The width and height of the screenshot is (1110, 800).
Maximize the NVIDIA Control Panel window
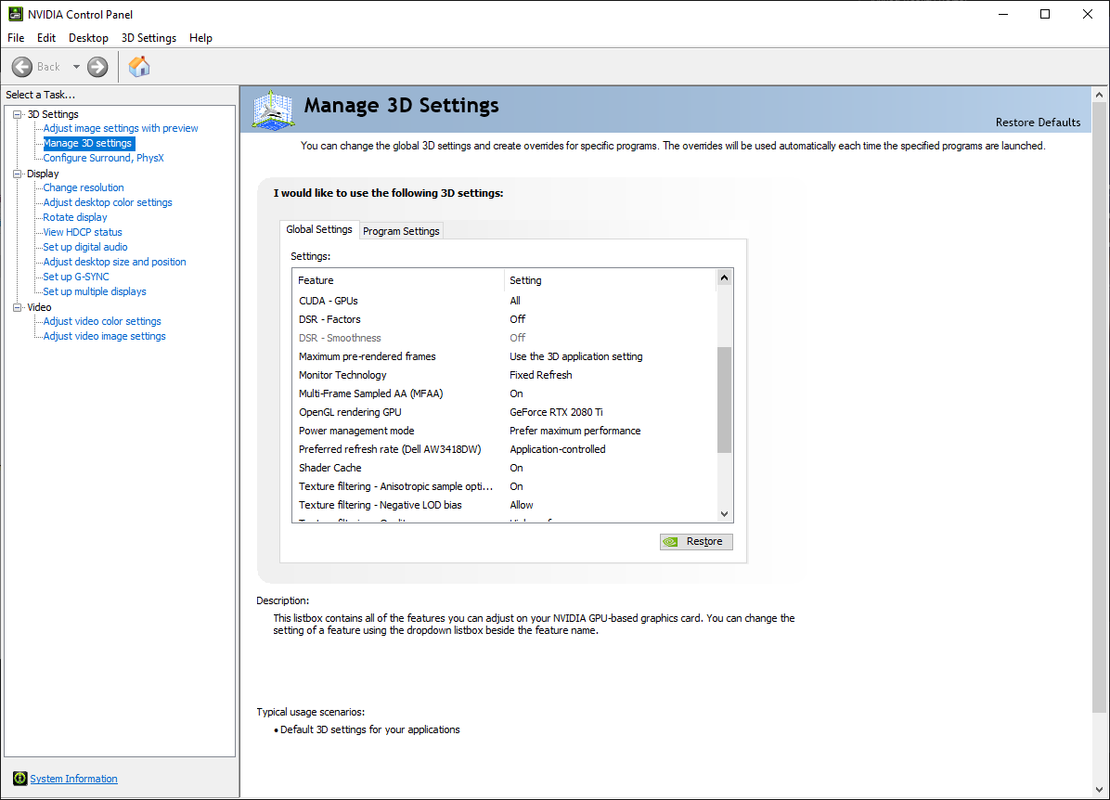(1045, 14)
